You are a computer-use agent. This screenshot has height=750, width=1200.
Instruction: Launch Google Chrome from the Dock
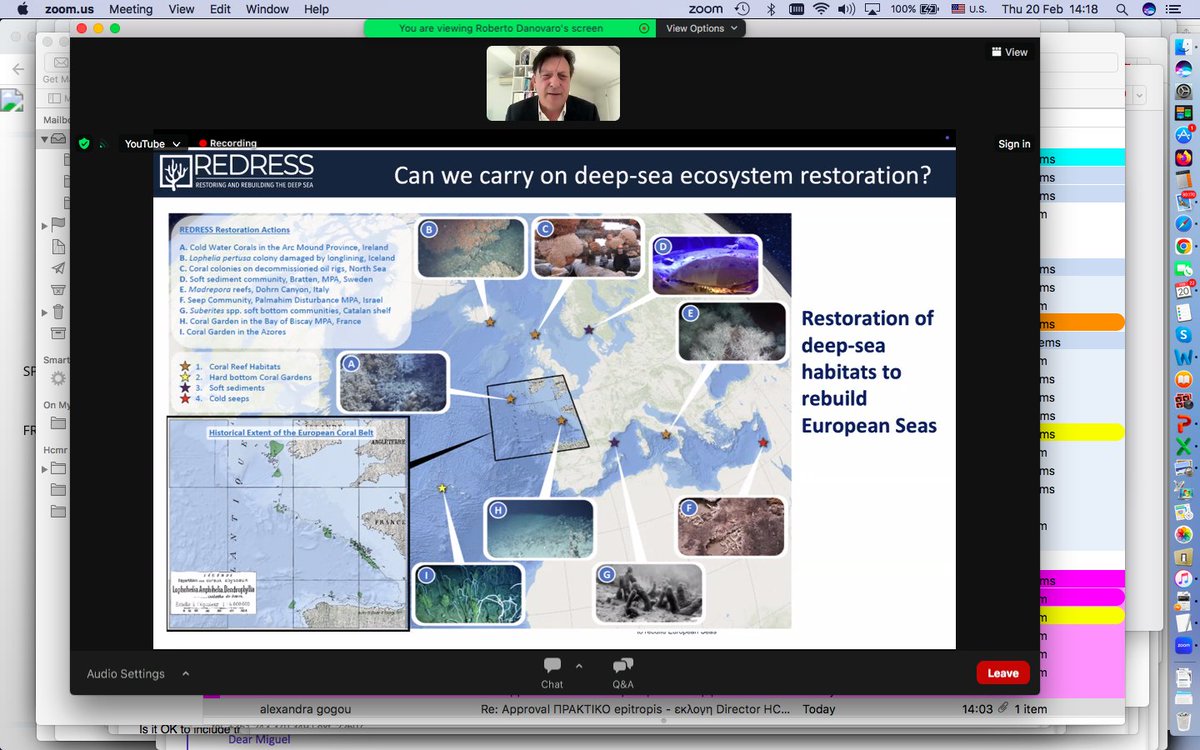click(x=1183, y=246)
